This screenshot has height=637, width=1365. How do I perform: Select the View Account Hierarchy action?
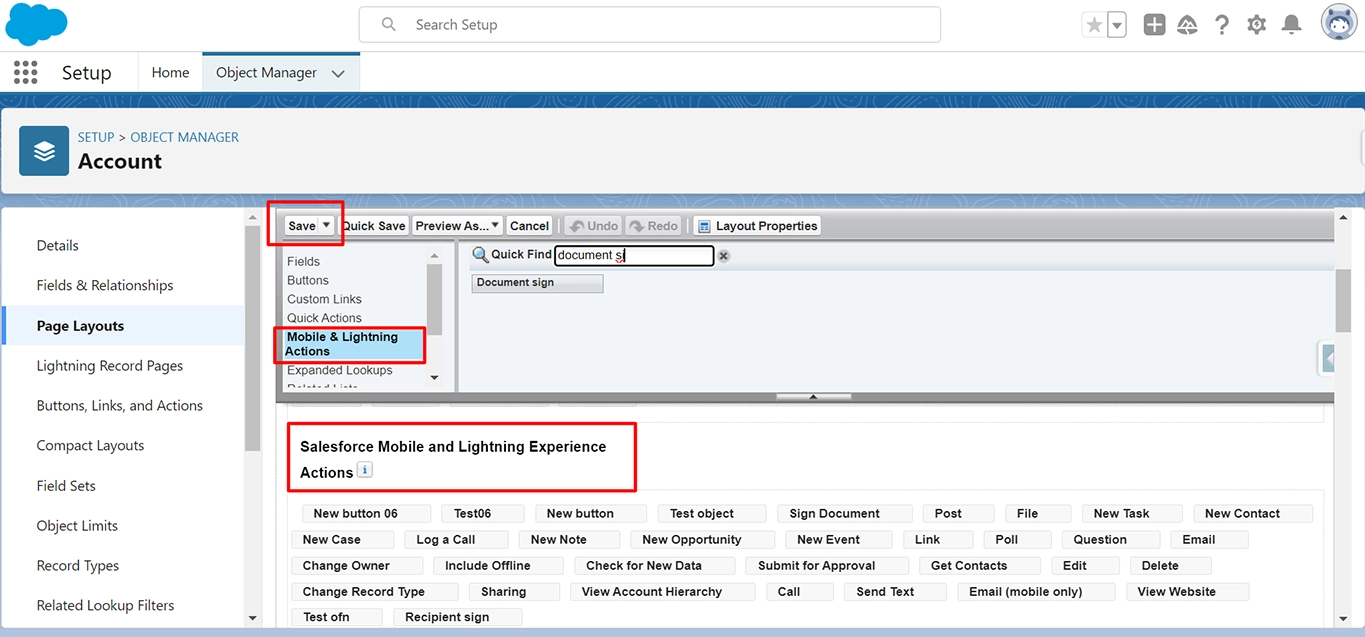click(x=662, y=591)
